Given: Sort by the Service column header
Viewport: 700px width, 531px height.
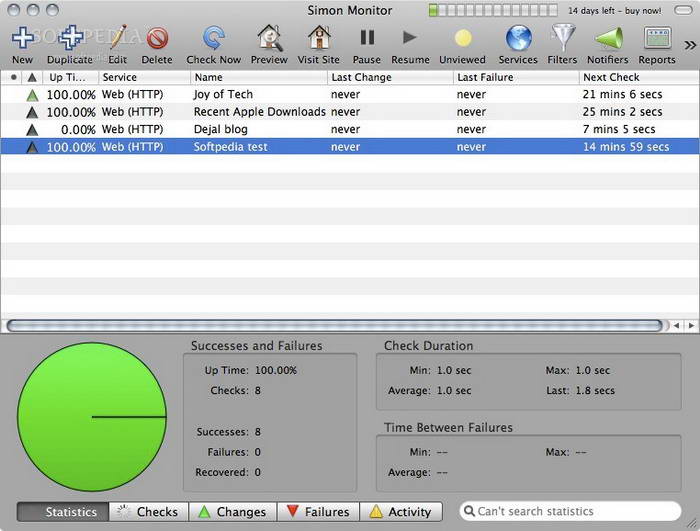Looking at the screenshot, I should pos(145,77).
